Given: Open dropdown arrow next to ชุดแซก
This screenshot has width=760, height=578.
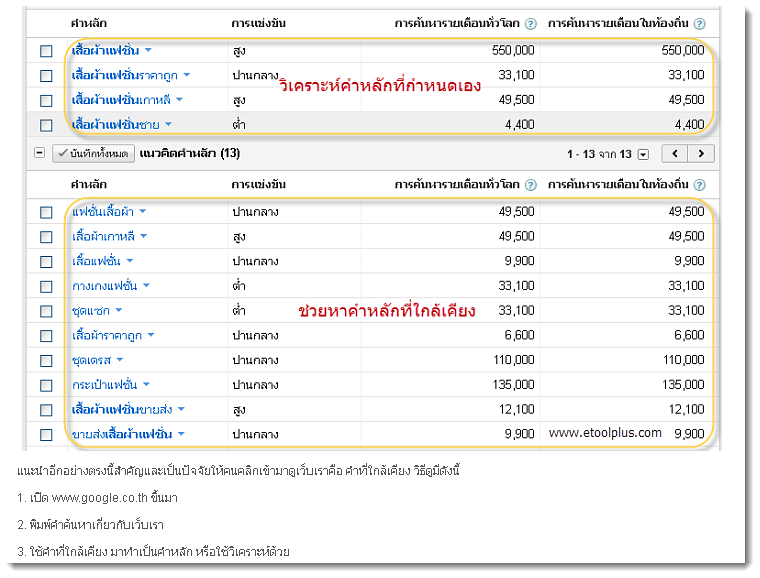Looking at the screenshot, I should [119, 310].
